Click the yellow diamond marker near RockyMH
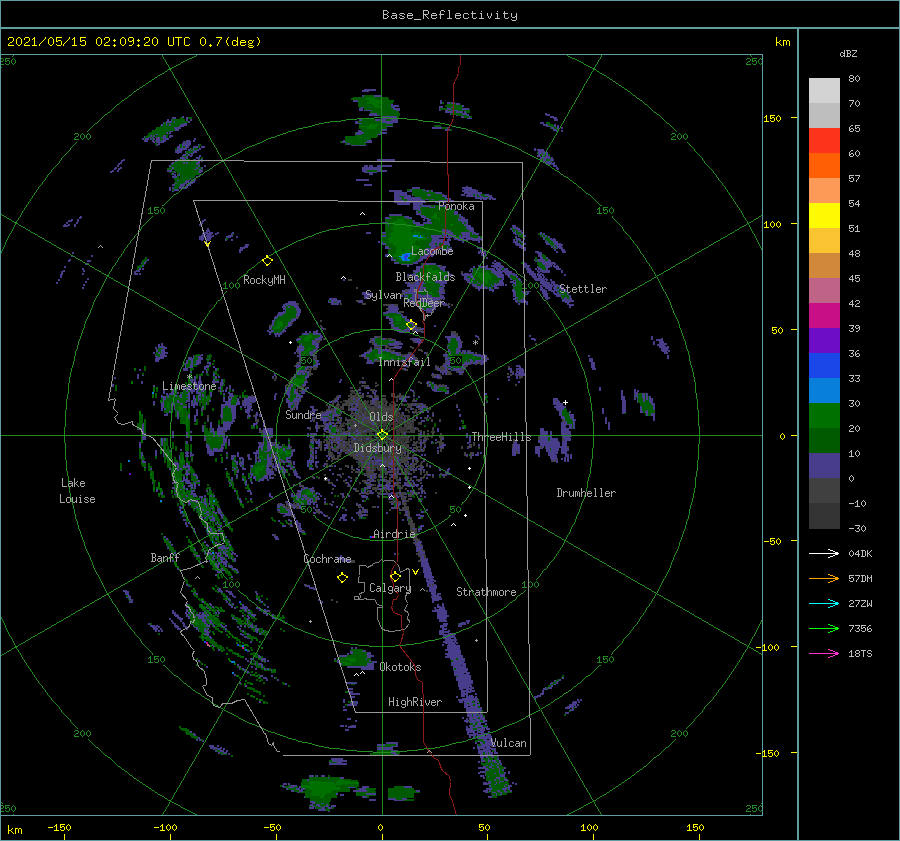 click(x=267, y=261)
